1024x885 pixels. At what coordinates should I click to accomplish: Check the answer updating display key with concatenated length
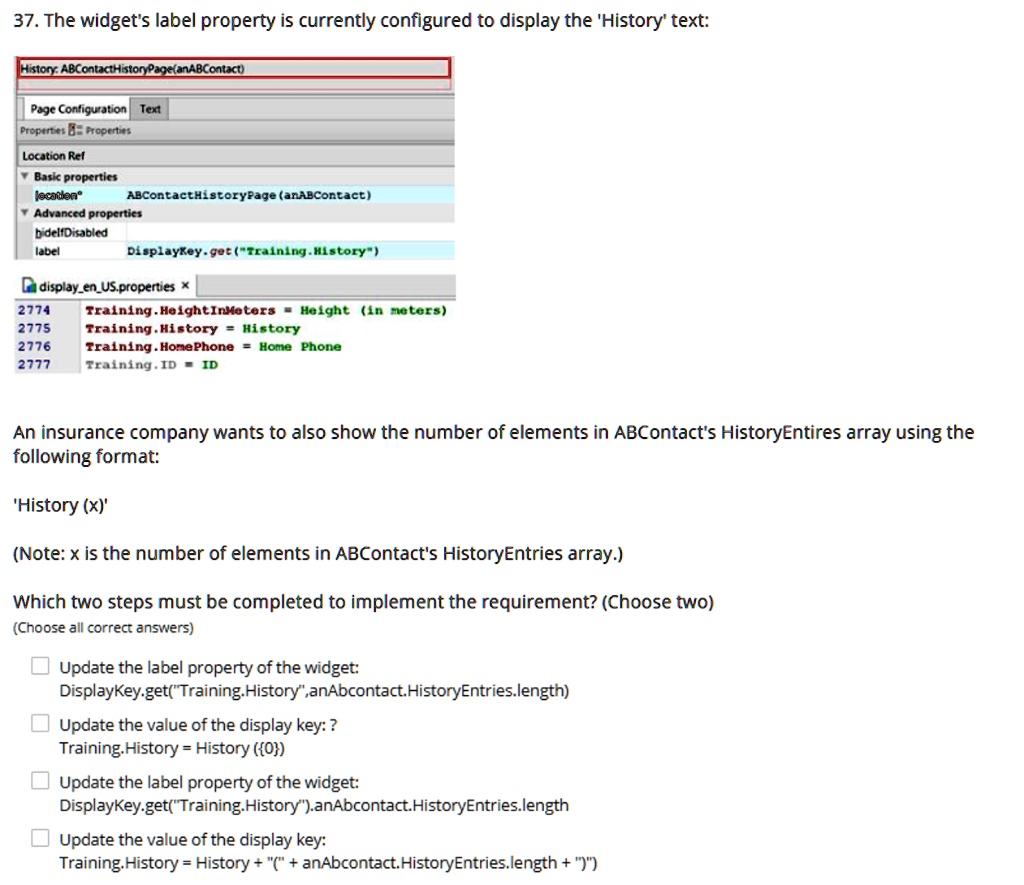pyautogui.click(x=40, y=837)
